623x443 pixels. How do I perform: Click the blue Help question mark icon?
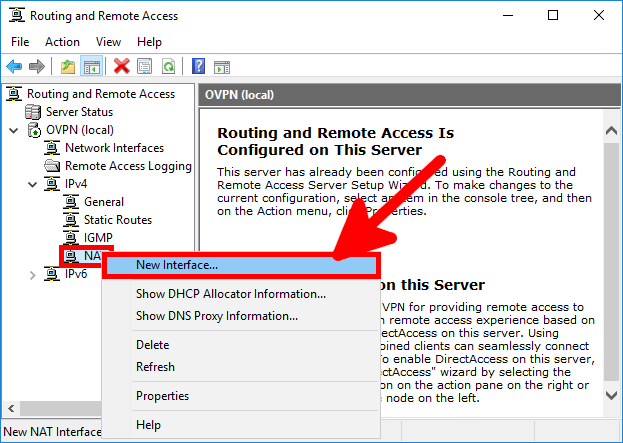pos(199,67)
